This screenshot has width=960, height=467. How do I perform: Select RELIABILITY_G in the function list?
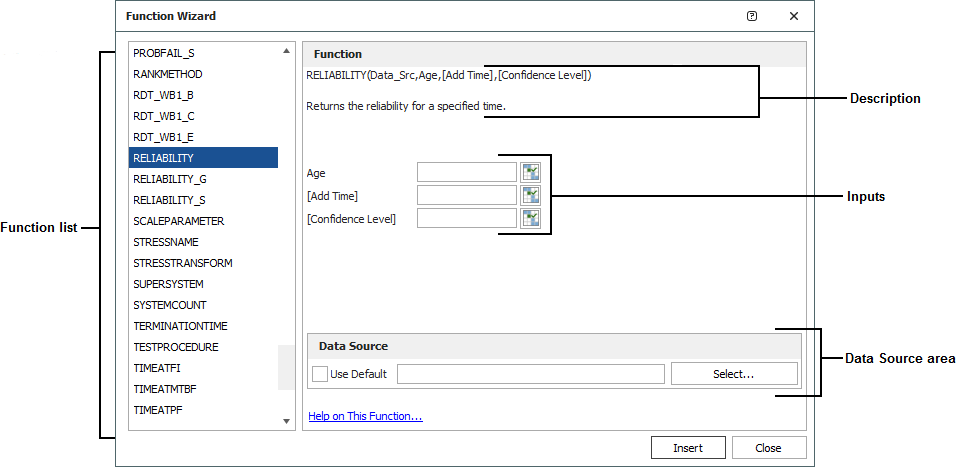(x=170, y=179)
